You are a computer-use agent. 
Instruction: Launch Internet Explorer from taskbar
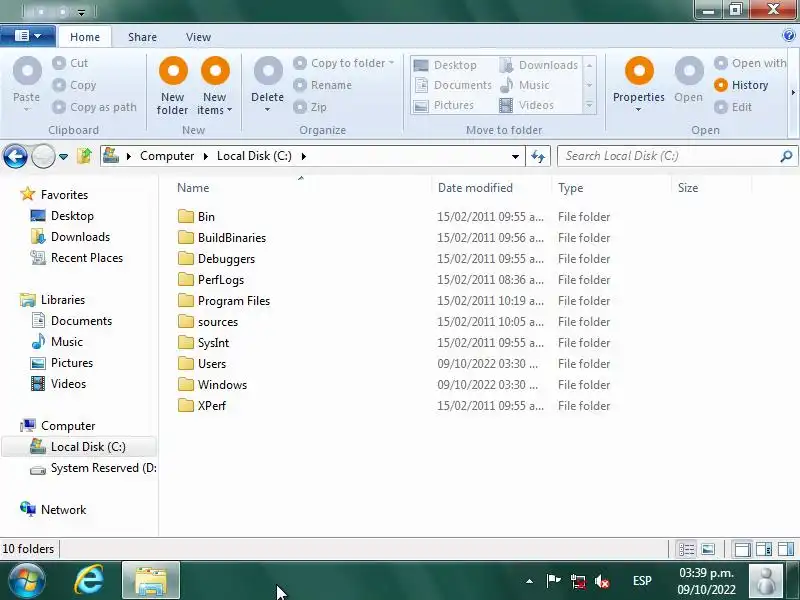tap(89, 581)
